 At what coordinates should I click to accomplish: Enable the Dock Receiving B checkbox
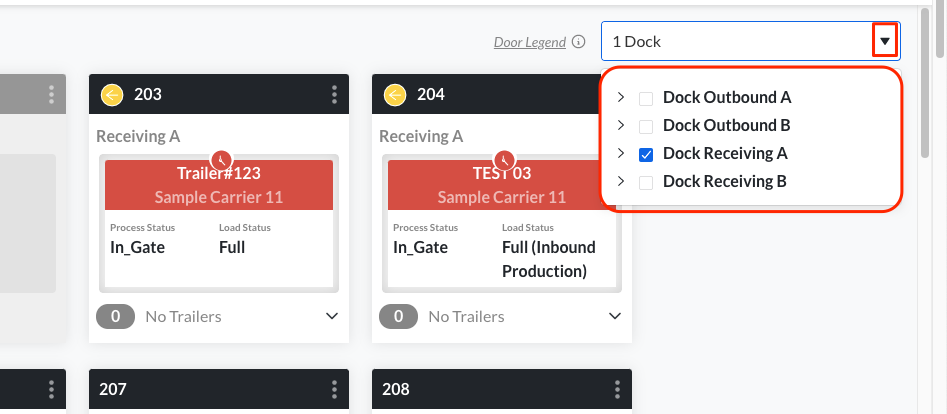coord(646,182)
